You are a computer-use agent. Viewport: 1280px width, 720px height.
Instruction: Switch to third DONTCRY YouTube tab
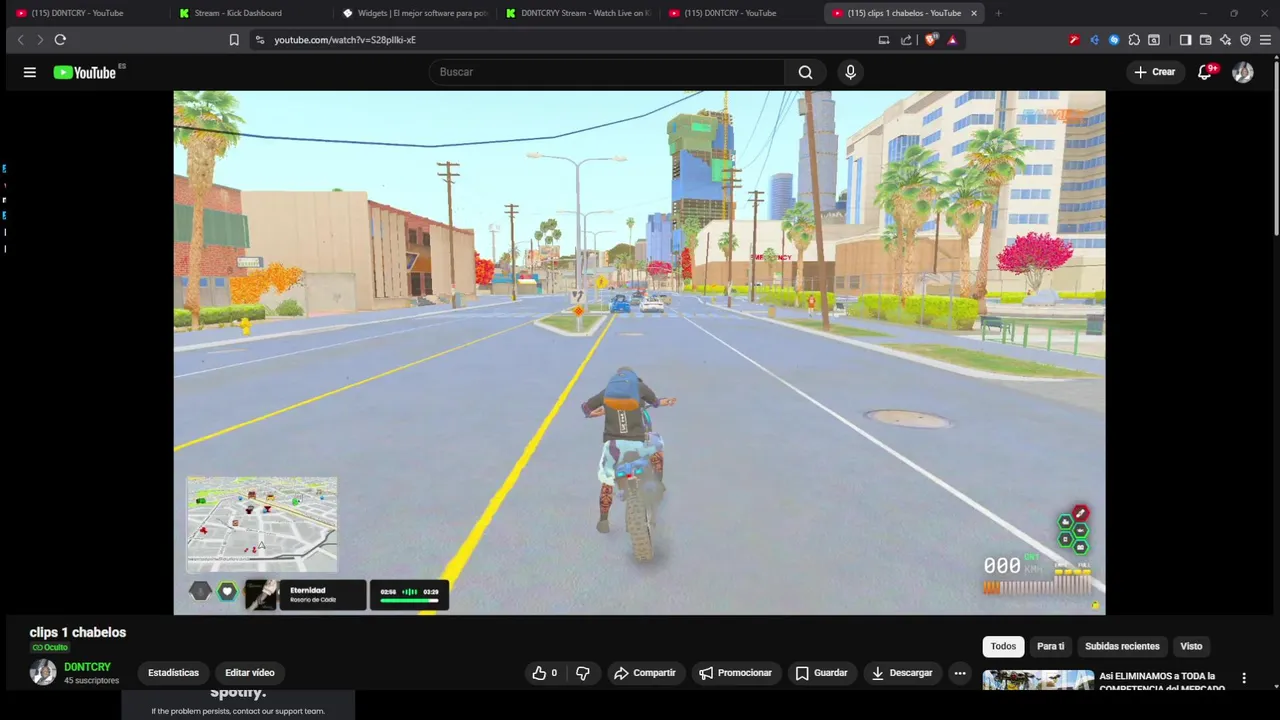pyautogui.click(x=740, y=13)
